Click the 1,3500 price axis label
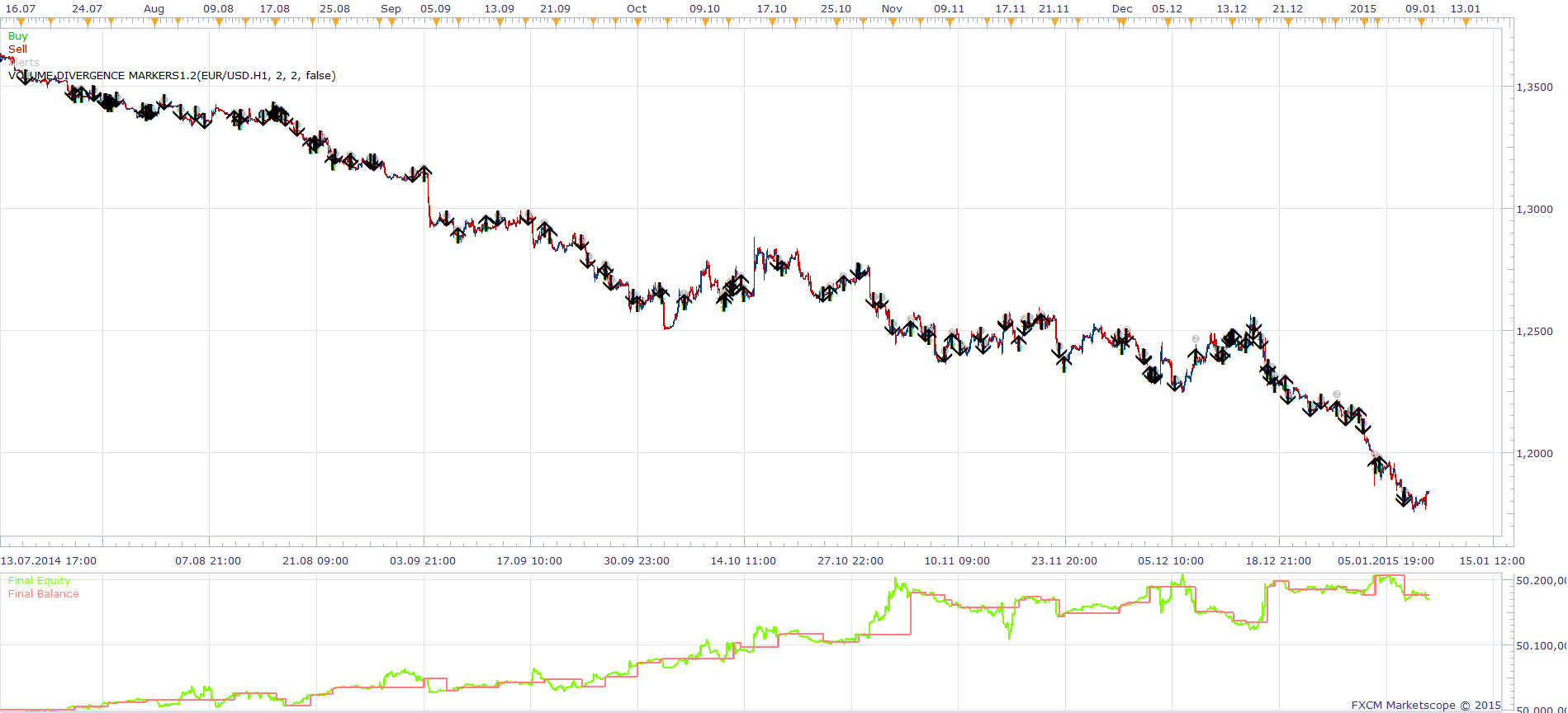The width and height of the screenshot is (1568, 713). click(x=1534, y=87)
